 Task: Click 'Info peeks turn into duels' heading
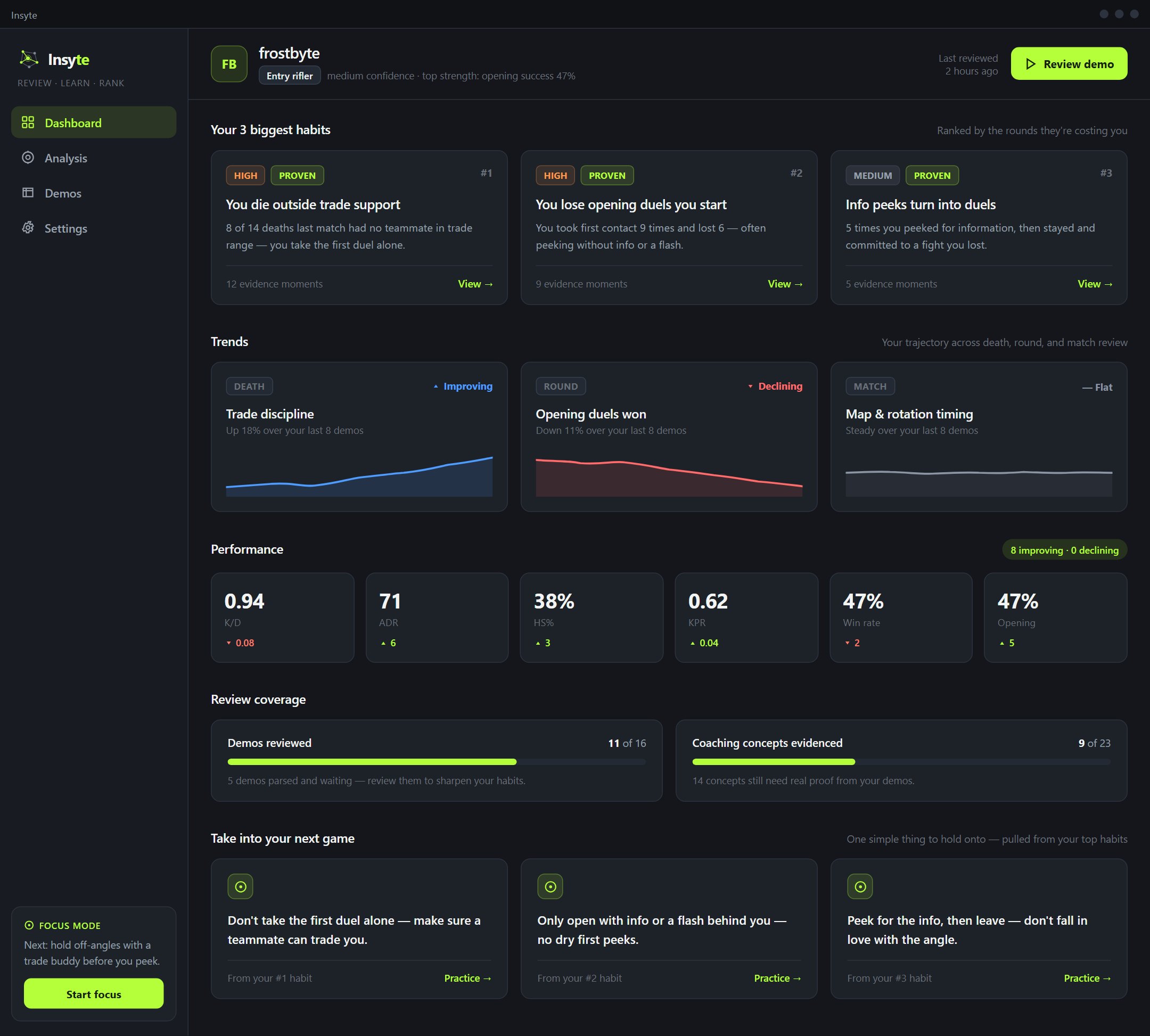tap(921, 204)
